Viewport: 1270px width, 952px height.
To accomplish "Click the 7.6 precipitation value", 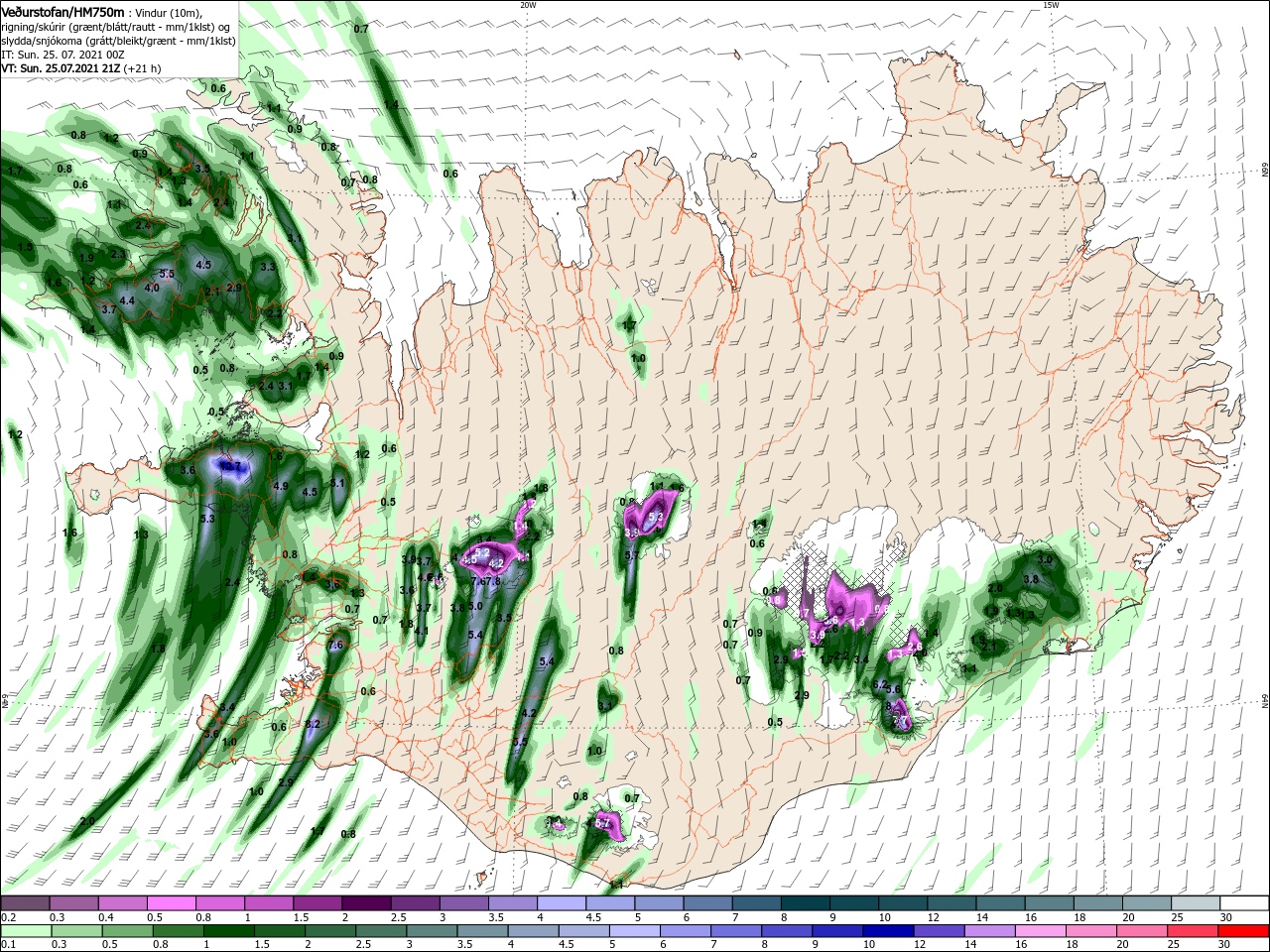I will pos(335,646).
